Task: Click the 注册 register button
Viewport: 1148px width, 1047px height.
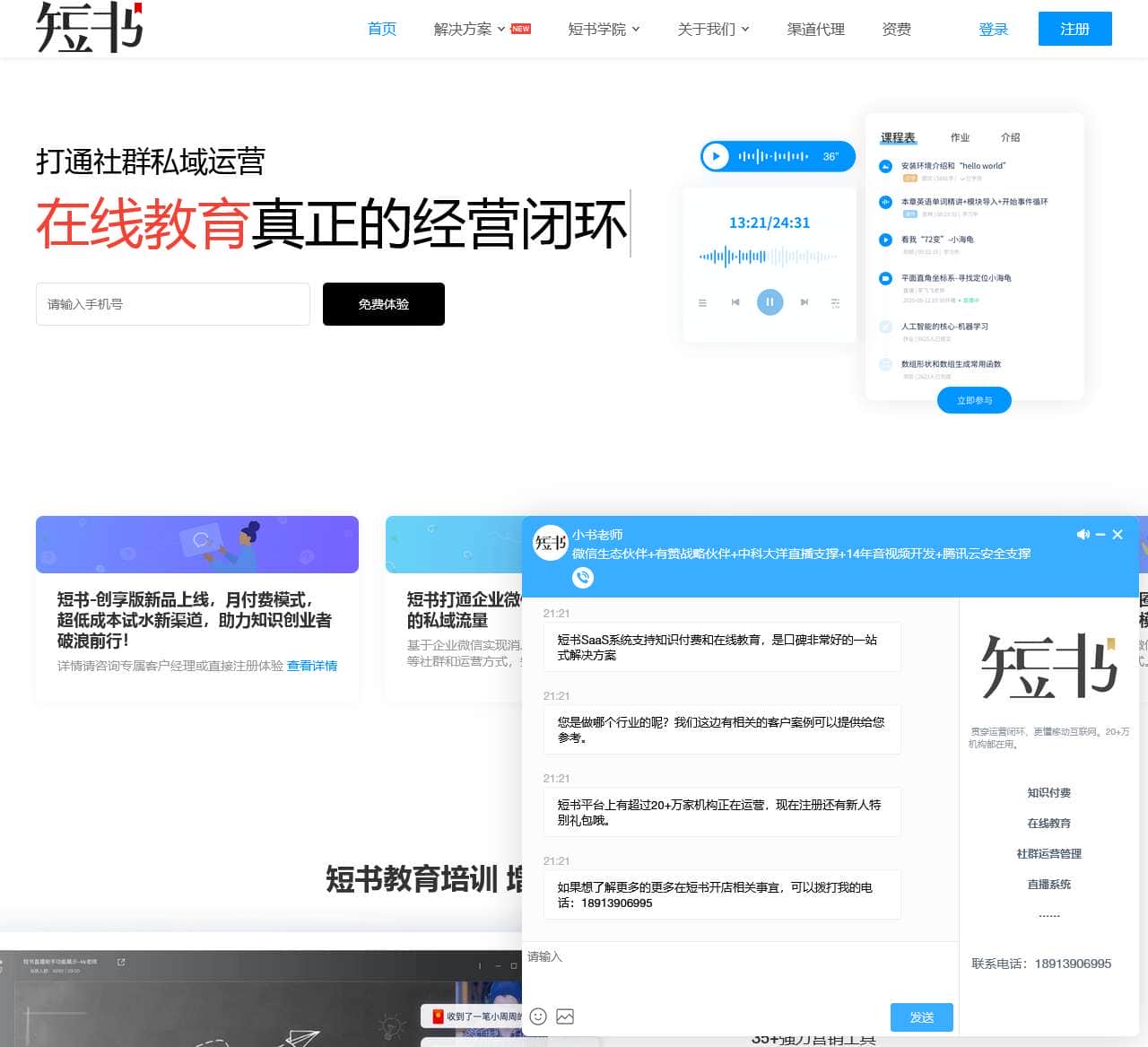Action: tap(1075, 29)
